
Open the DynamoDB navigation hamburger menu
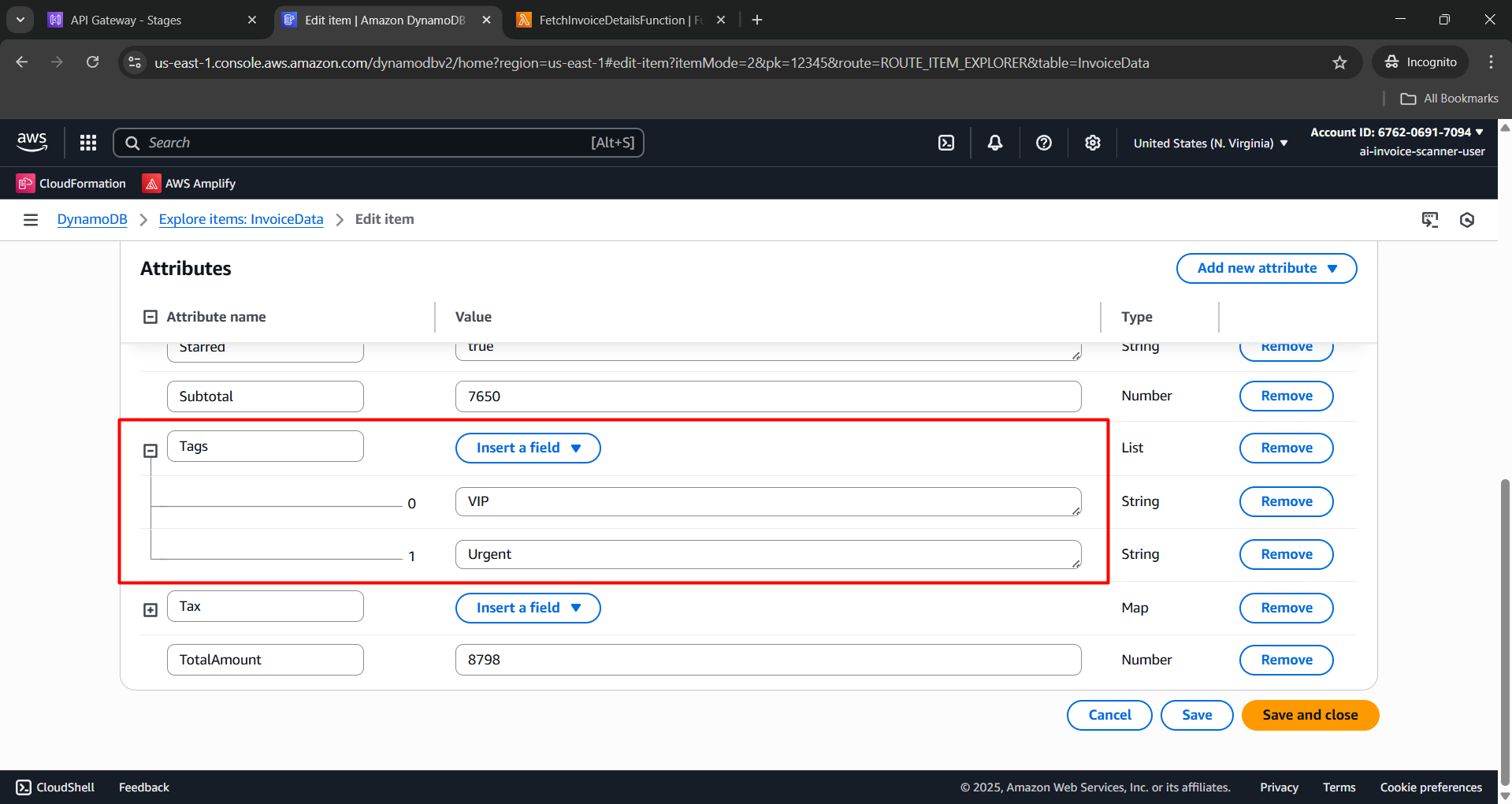click(x=30, y=219)
